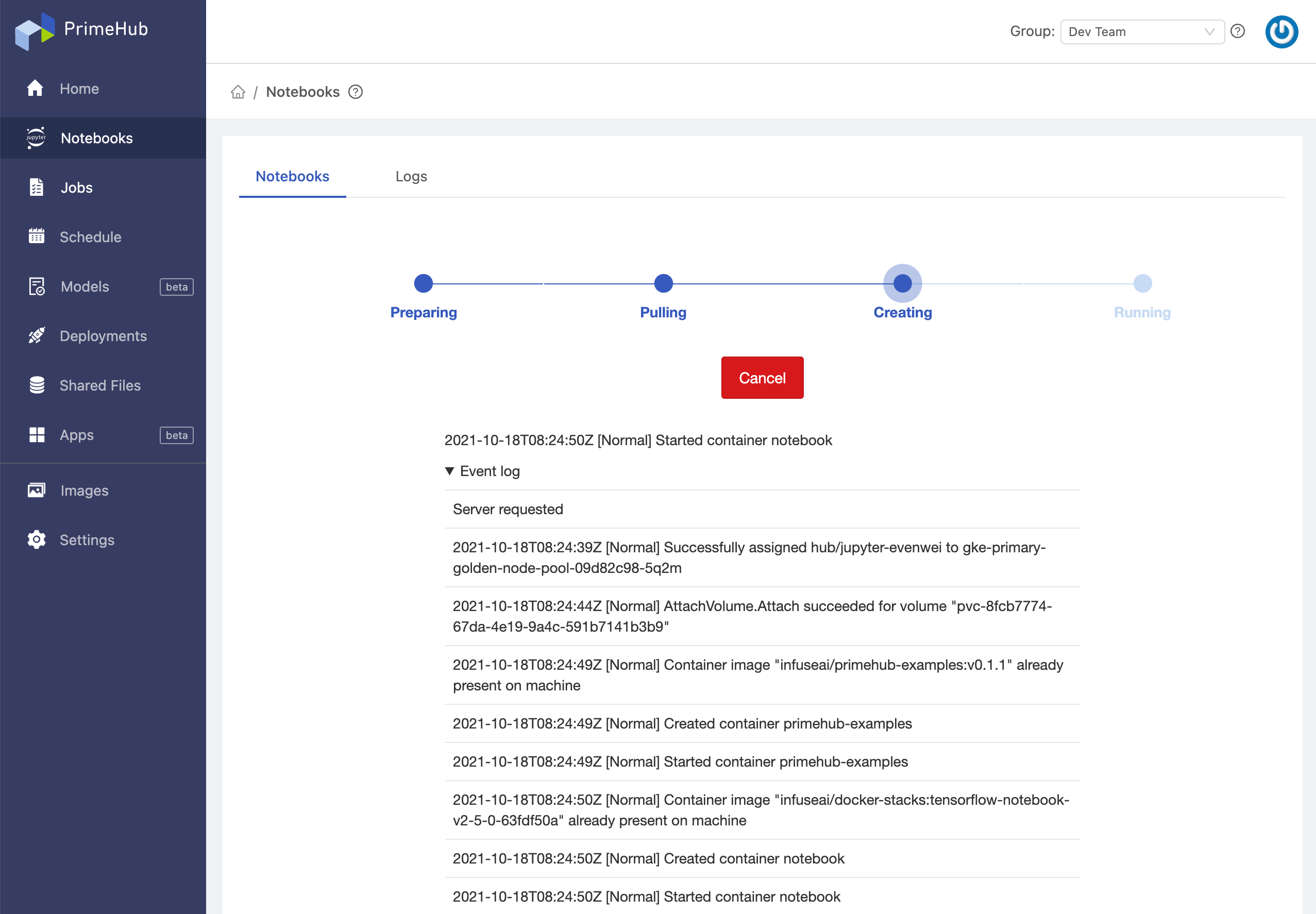Collapse the Event log disclosure triangle
Image resolution: width=1316 pixels, height=914 pixels.
click(449, 471)
